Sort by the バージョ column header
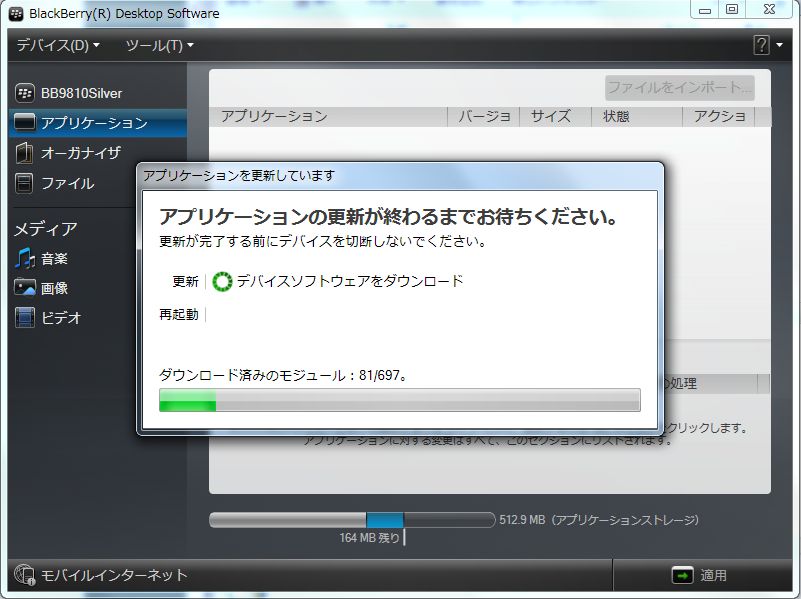 coord(483,116)
